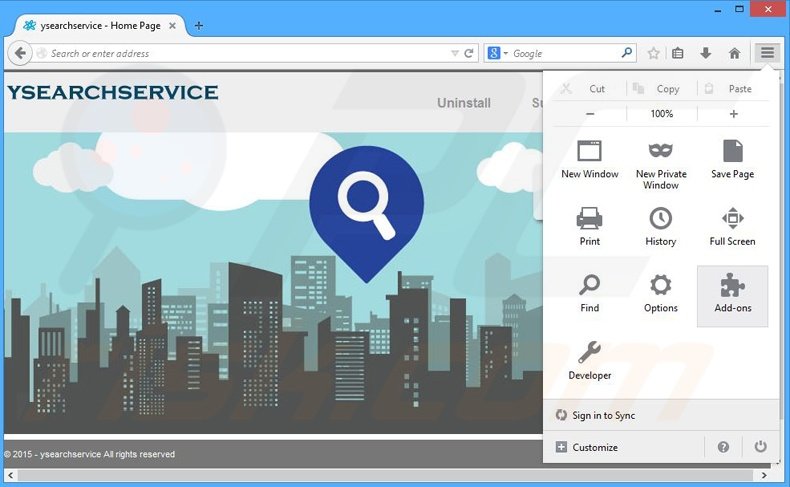Image resolution: width=790 pixels, height=487 pixels.
Task: Open a New Window
Action: point(589,160)
